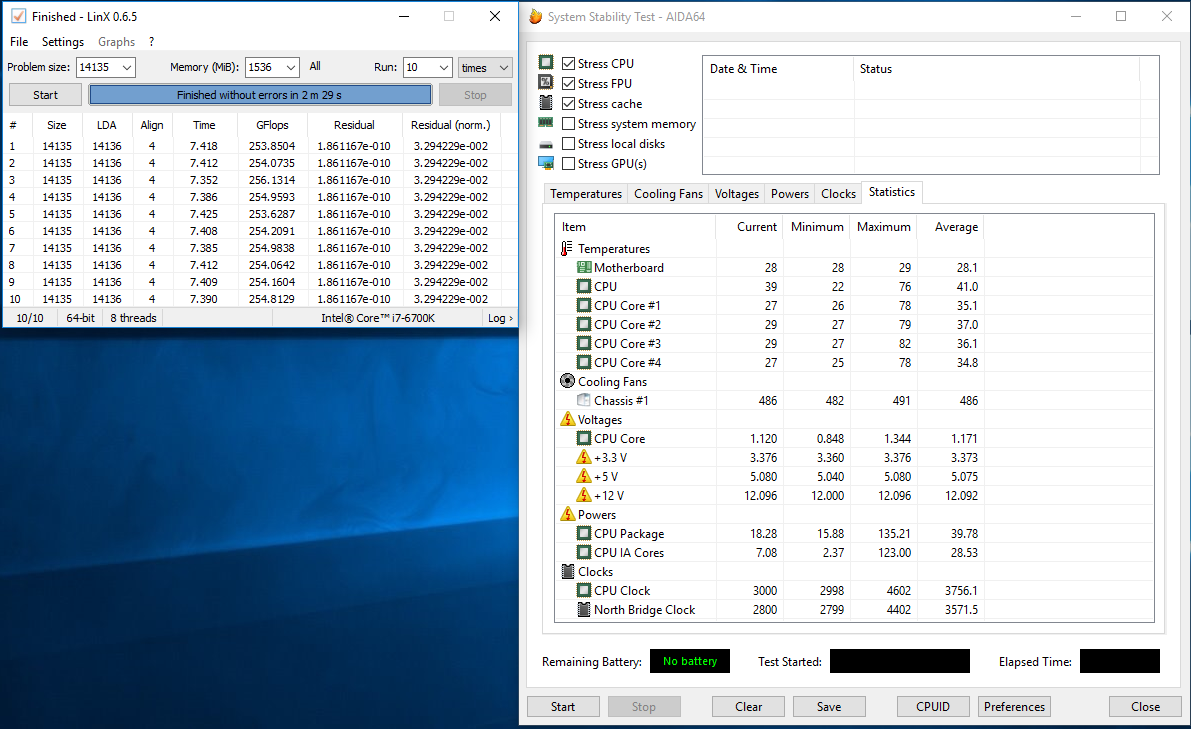1191x729 pixels.
Task: Click the Powers group warning icon
Action: [567, 514]
